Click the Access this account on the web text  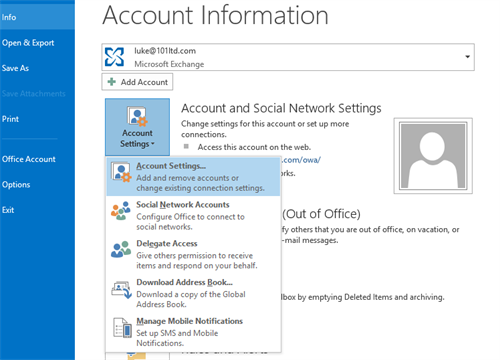click(254, 147)
